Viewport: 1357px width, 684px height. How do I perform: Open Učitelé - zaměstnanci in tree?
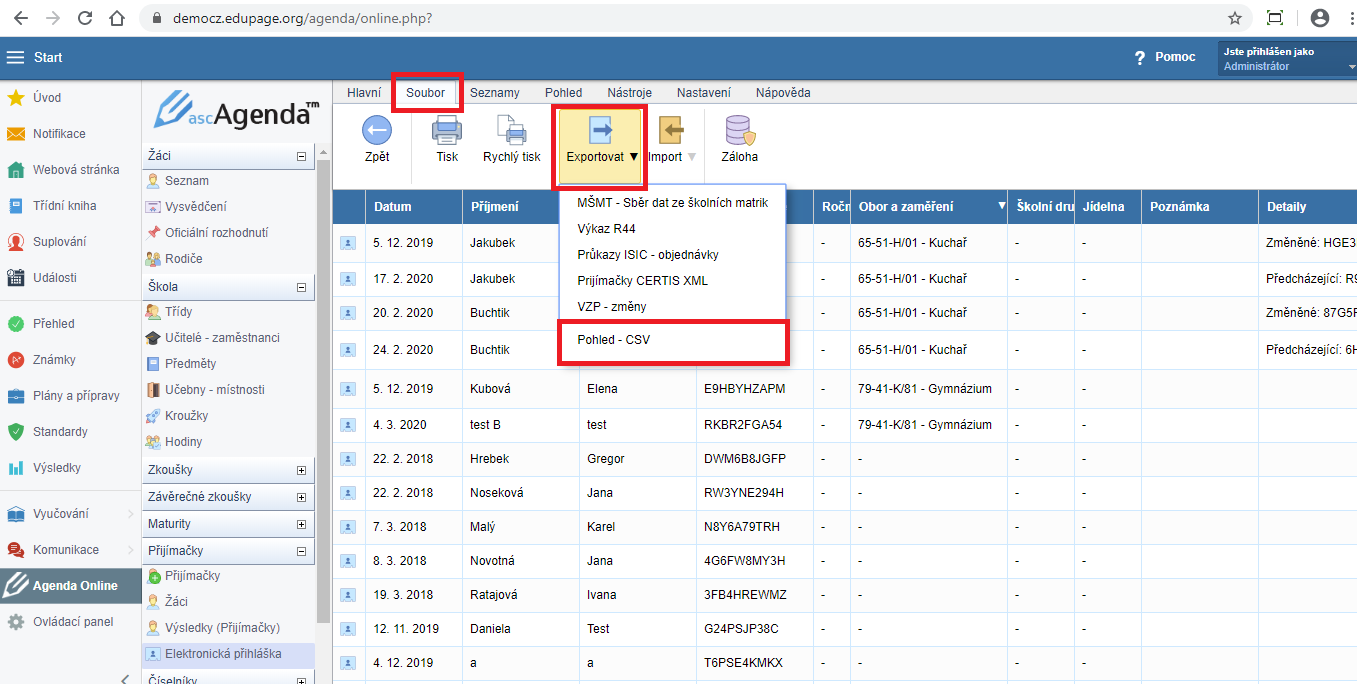[222, 338]
